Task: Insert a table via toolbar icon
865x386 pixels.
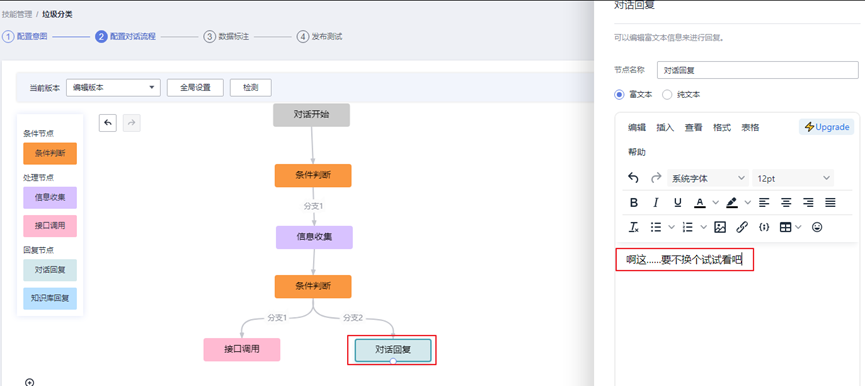Action: 786,227
